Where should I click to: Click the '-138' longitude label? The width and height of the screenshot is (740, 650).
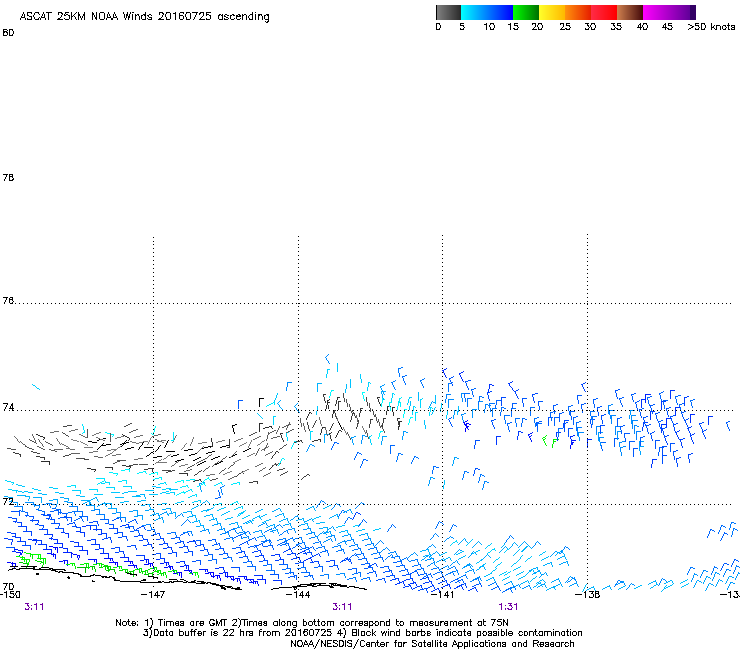[x=588, y=594]
